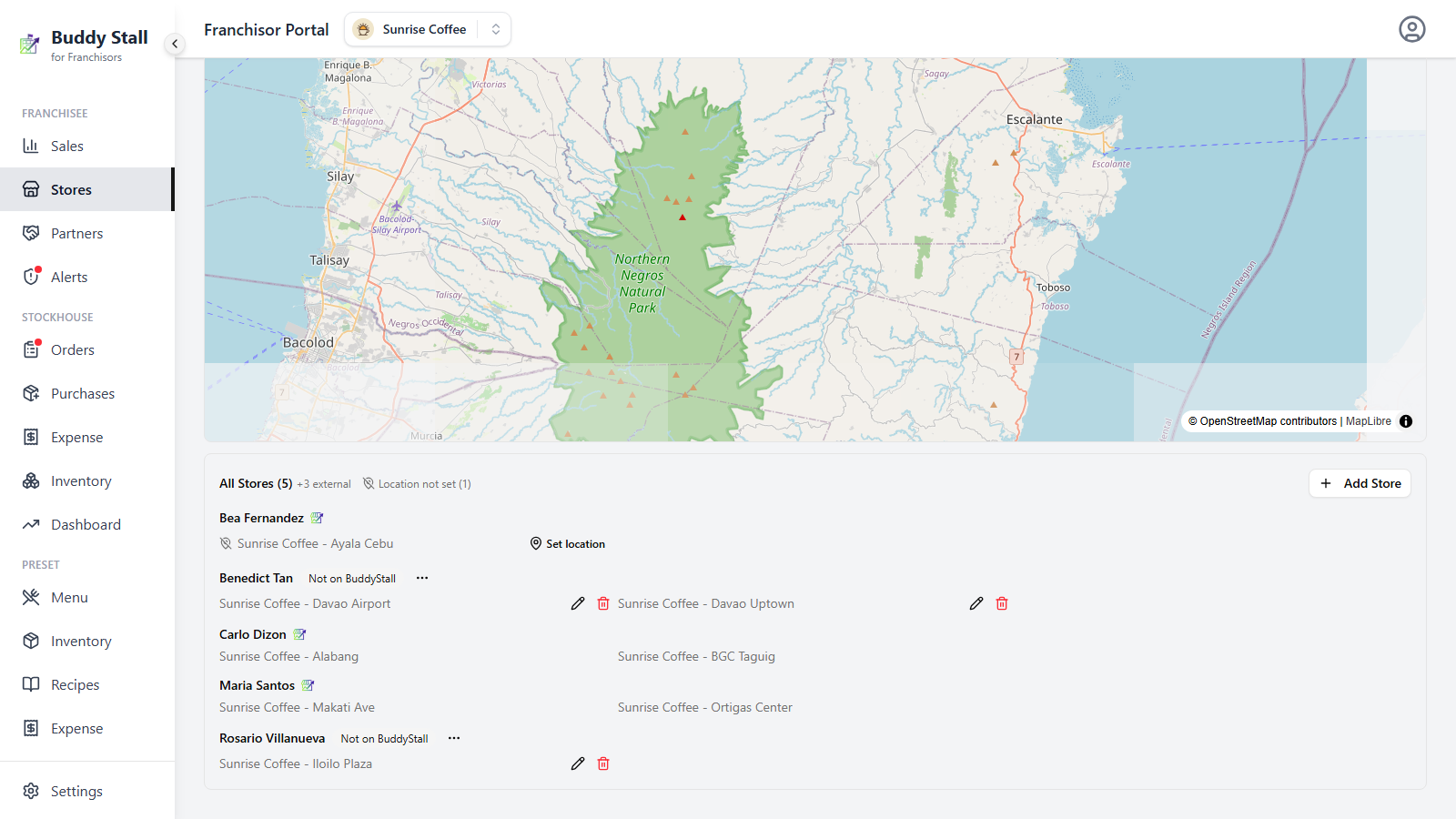Delete Sunrise Coffee - Davao Uptown store
The width and height of the screenshot is (1456, 819).
click(x=1002, y=603)
